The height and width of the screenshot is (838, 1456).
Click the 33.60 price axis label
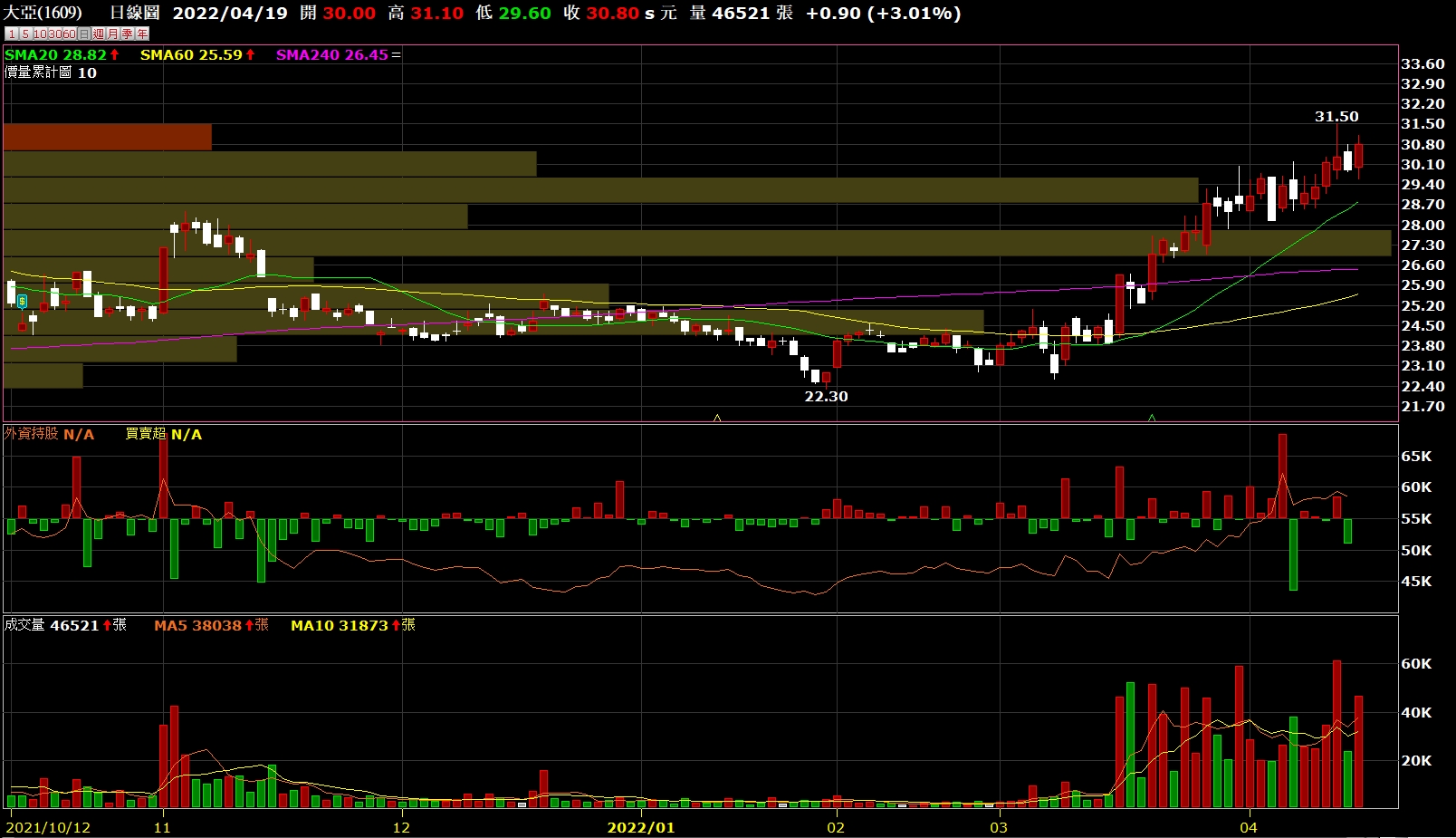point(1422,63)
